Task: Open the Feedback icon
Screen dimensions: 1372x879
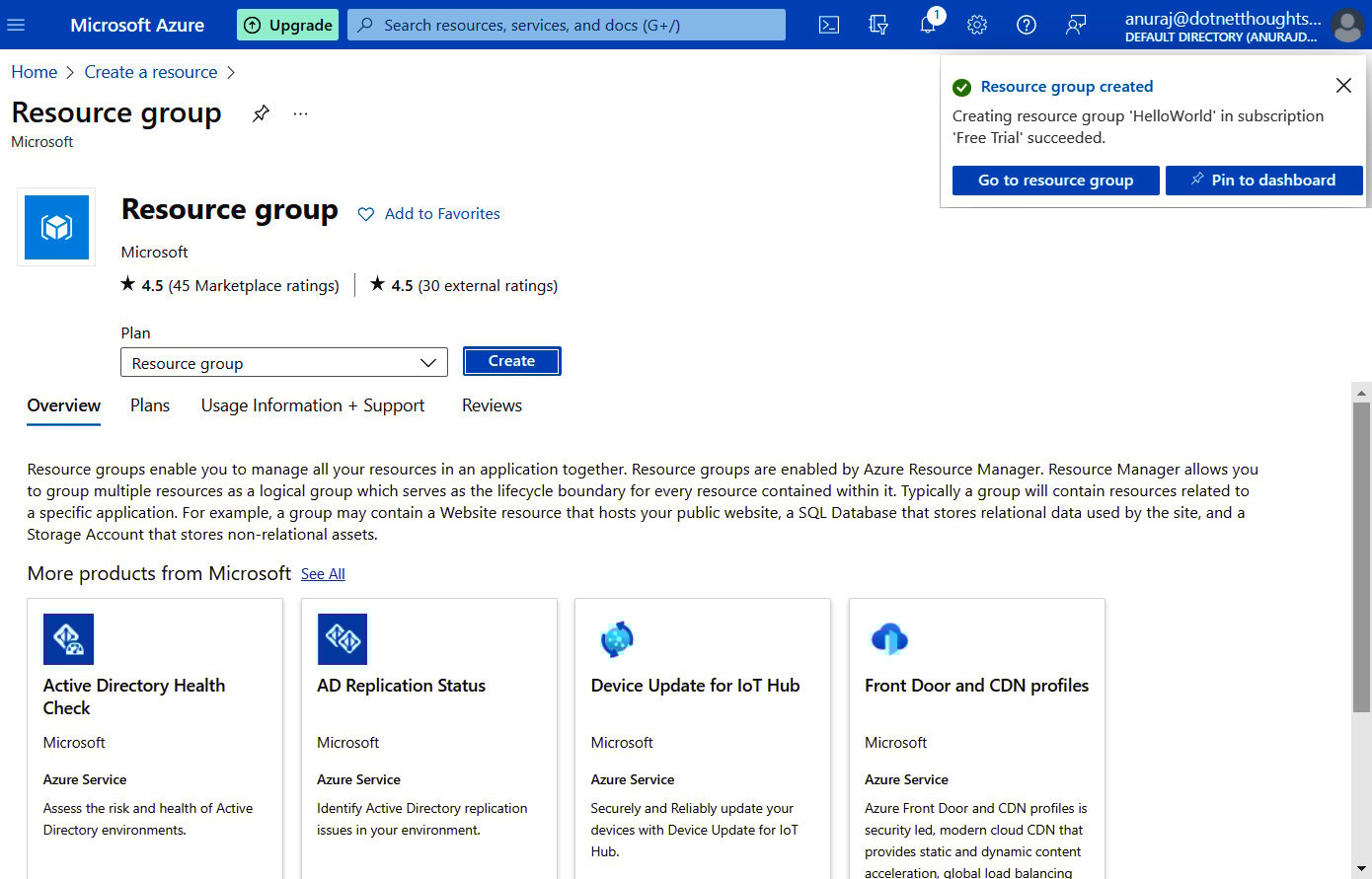Action: coord(1076,25)
